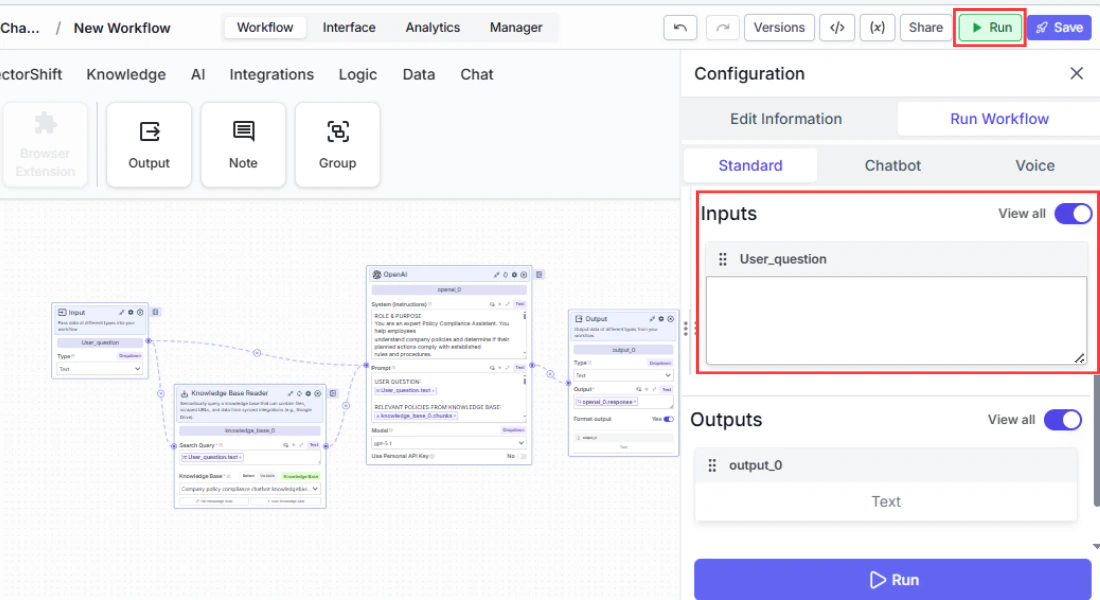This screenshot has height=600, width=1100.
Task: Click the refresh icon on the OpenAI node
Action: pos(505,275)
